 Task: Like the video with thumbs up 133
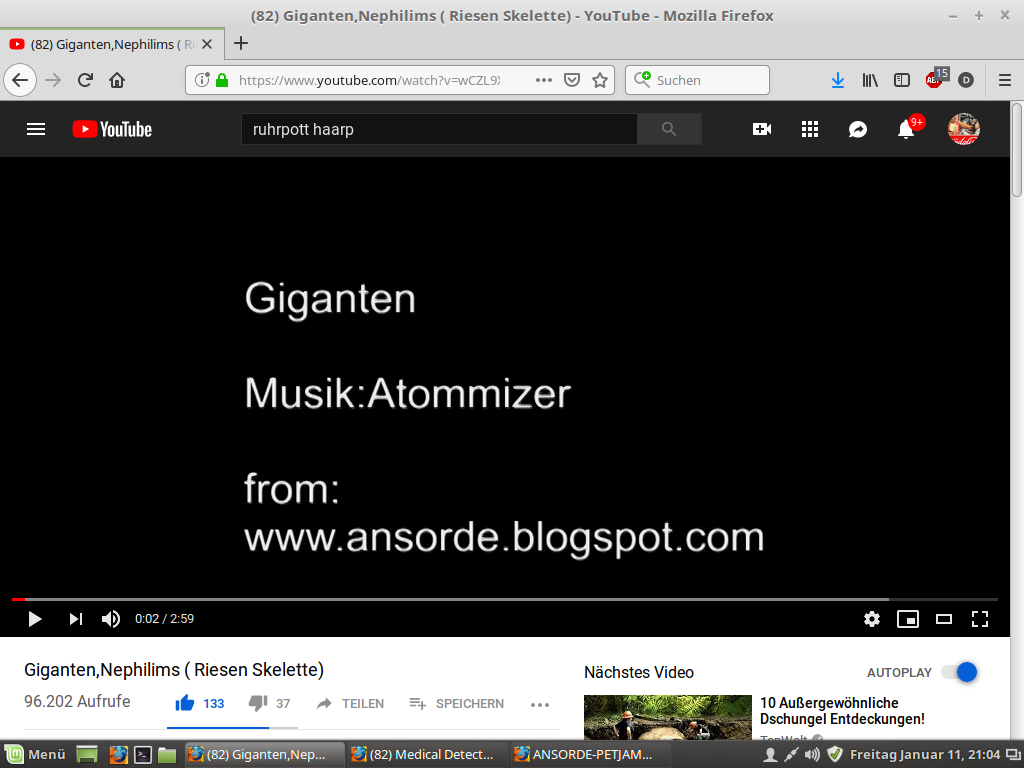click(200, 703)
